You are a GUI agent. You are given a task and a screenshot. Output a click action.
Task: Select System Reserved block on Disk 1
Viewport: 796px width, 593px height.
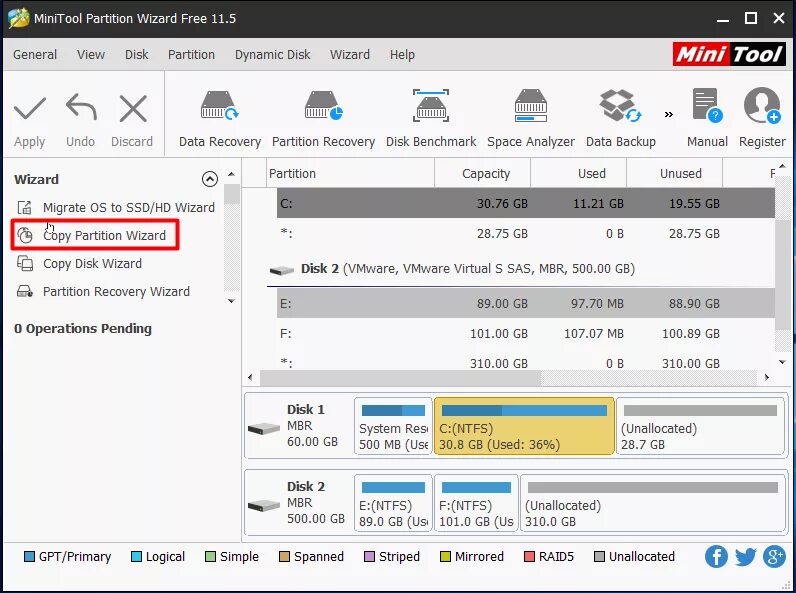(393, 426)
